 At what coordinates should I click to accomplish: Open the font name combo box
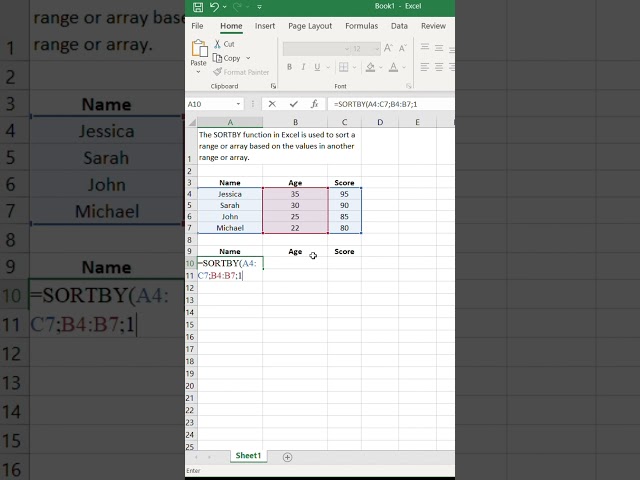pos(317,49)
